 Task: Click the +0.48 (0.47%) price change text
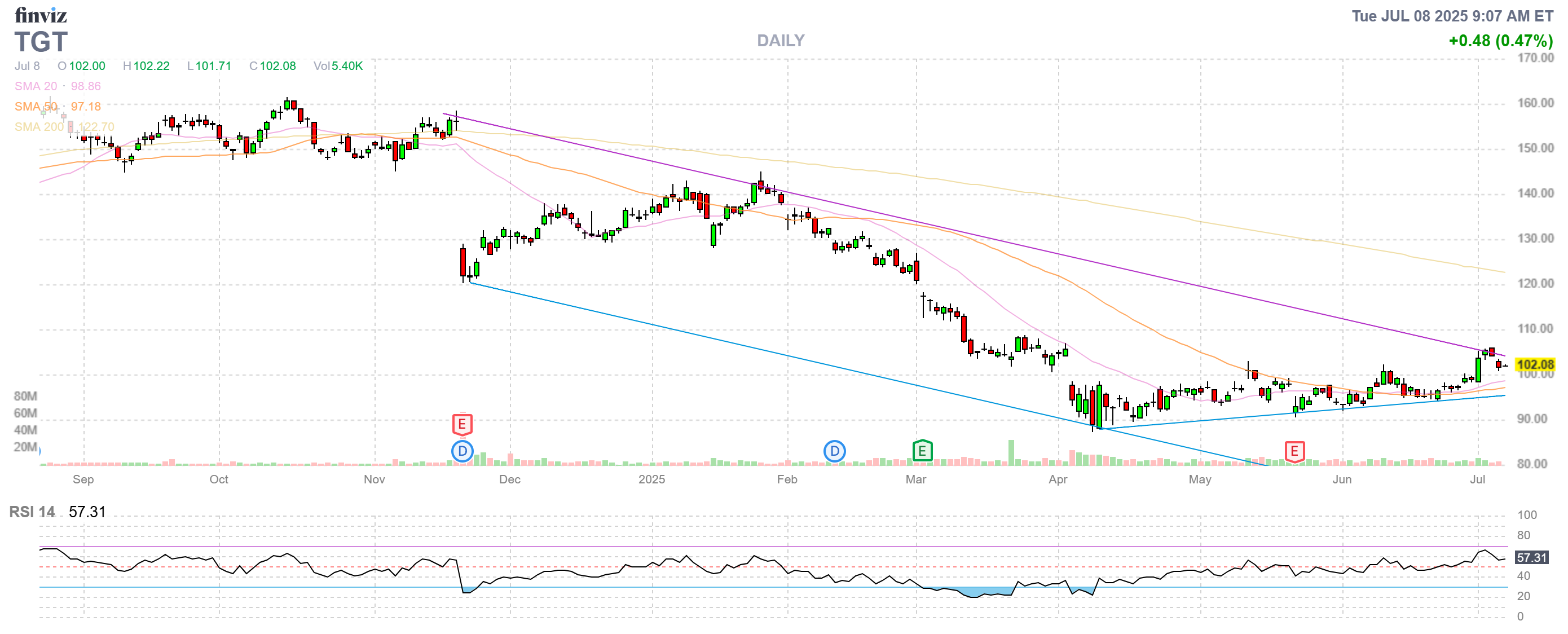click(x=1500, y=41)
